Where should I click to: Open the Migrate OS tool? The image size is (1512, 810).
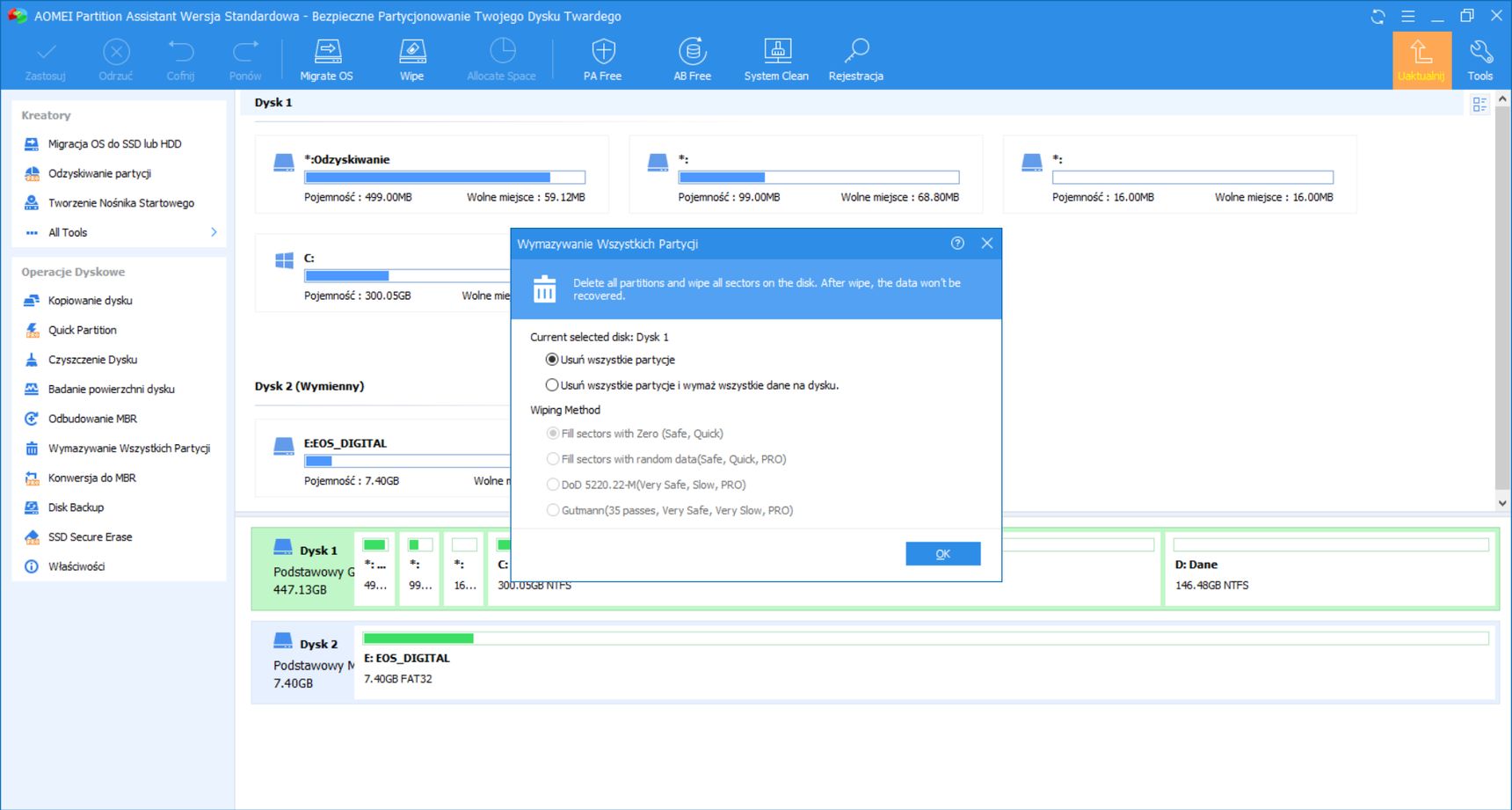pyautogui.click(x=327, y=59)
